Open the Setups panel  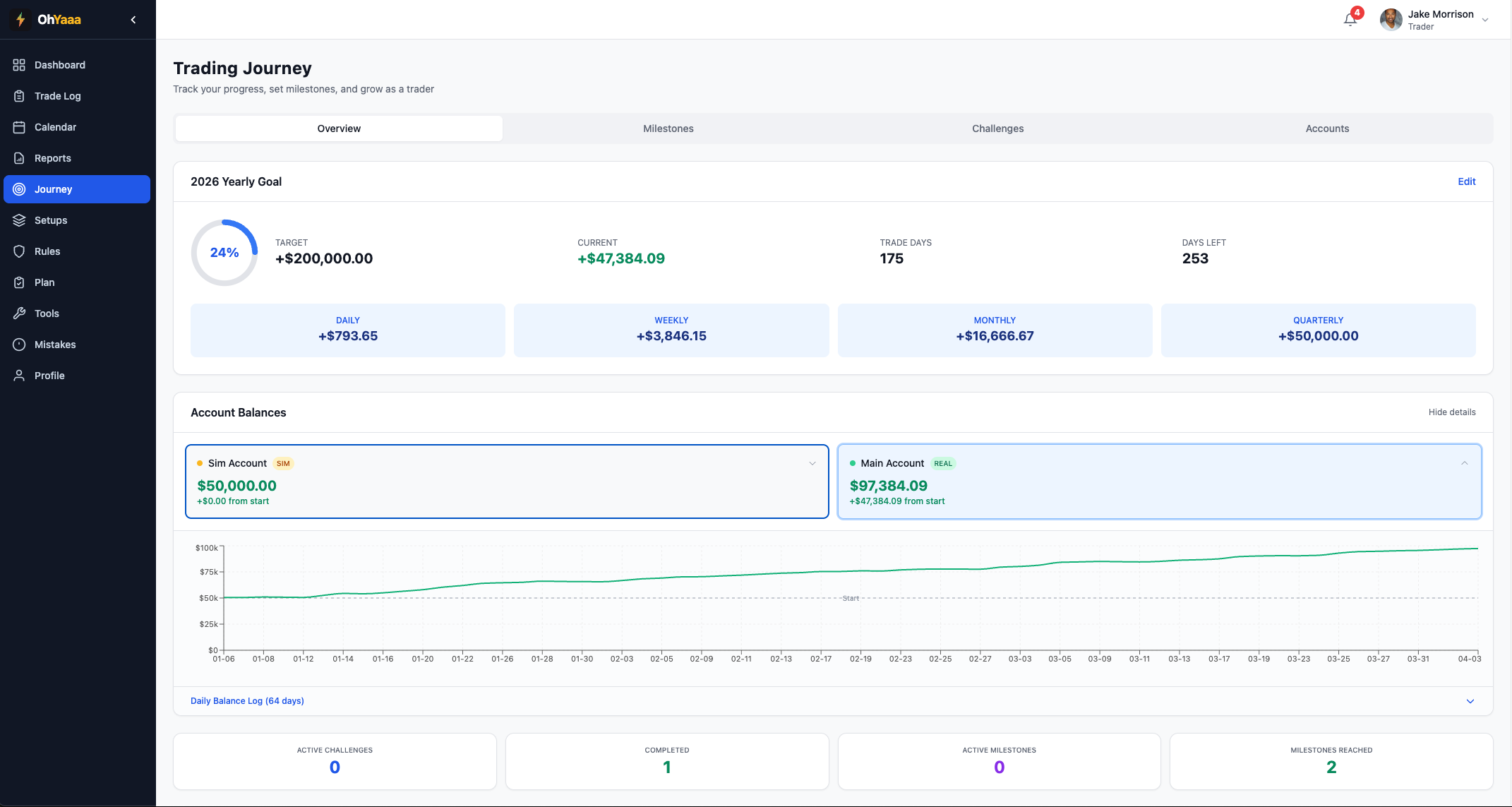(x=50, y=220)
